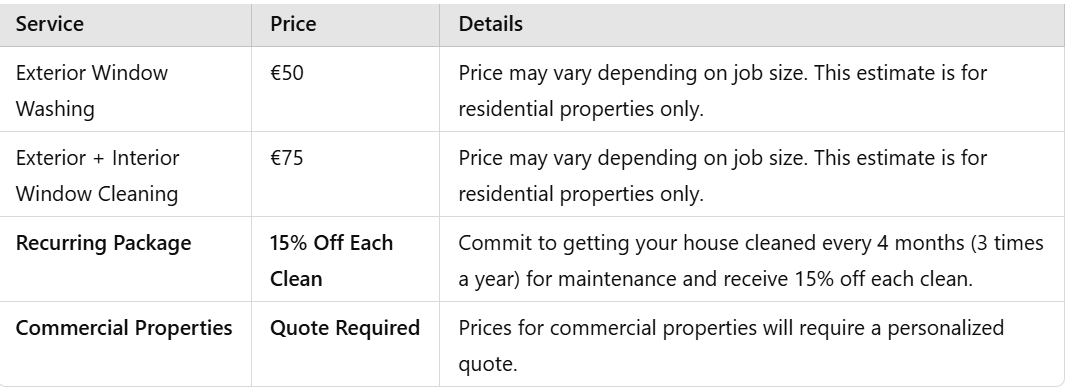Viewport: 1071px width, 388px height.
Task: Click the Service column header
Action: [x=126, y=25]
